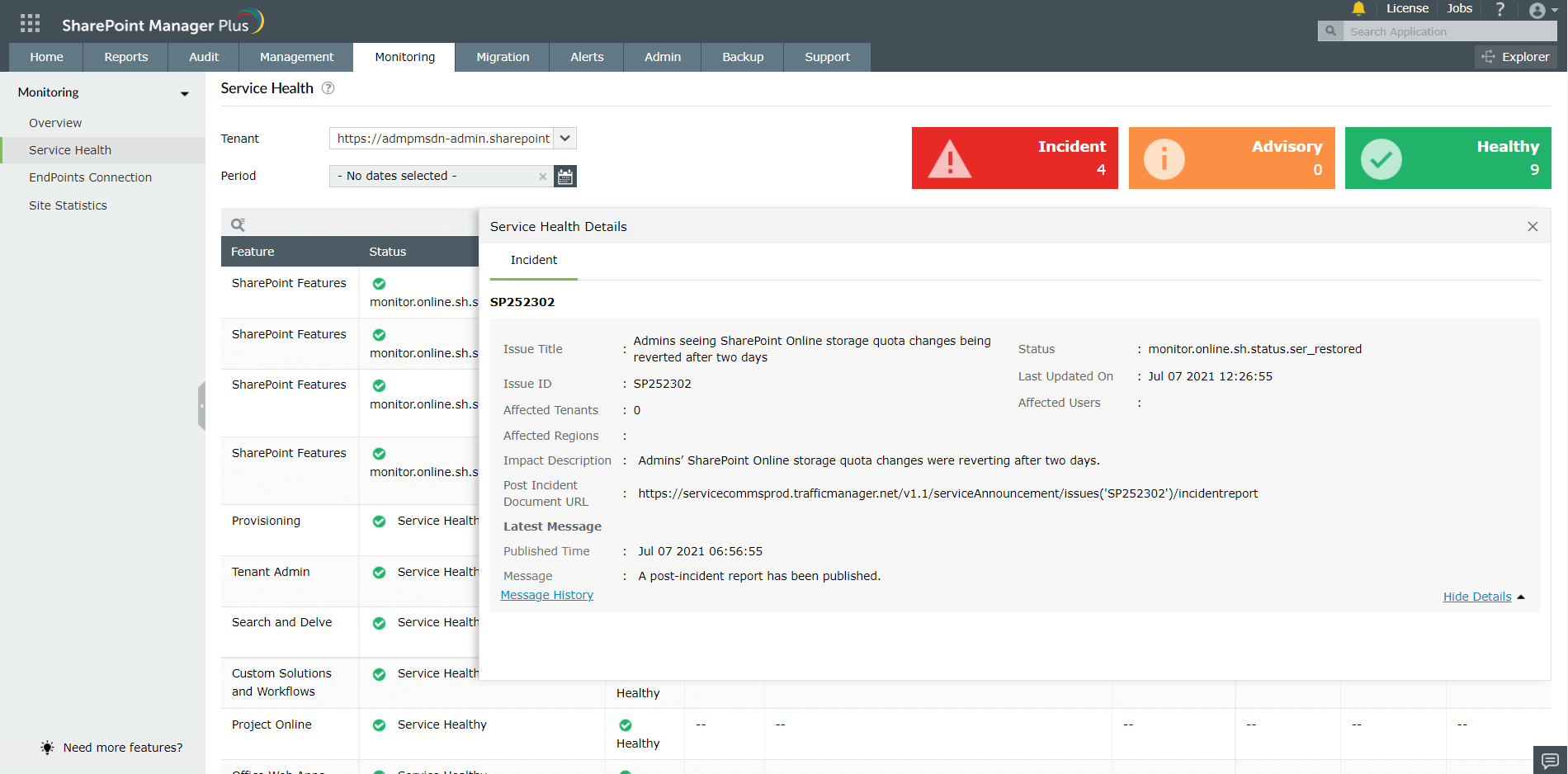Switch to the Migration tab
1568x774 pixels.
point(502,57)
